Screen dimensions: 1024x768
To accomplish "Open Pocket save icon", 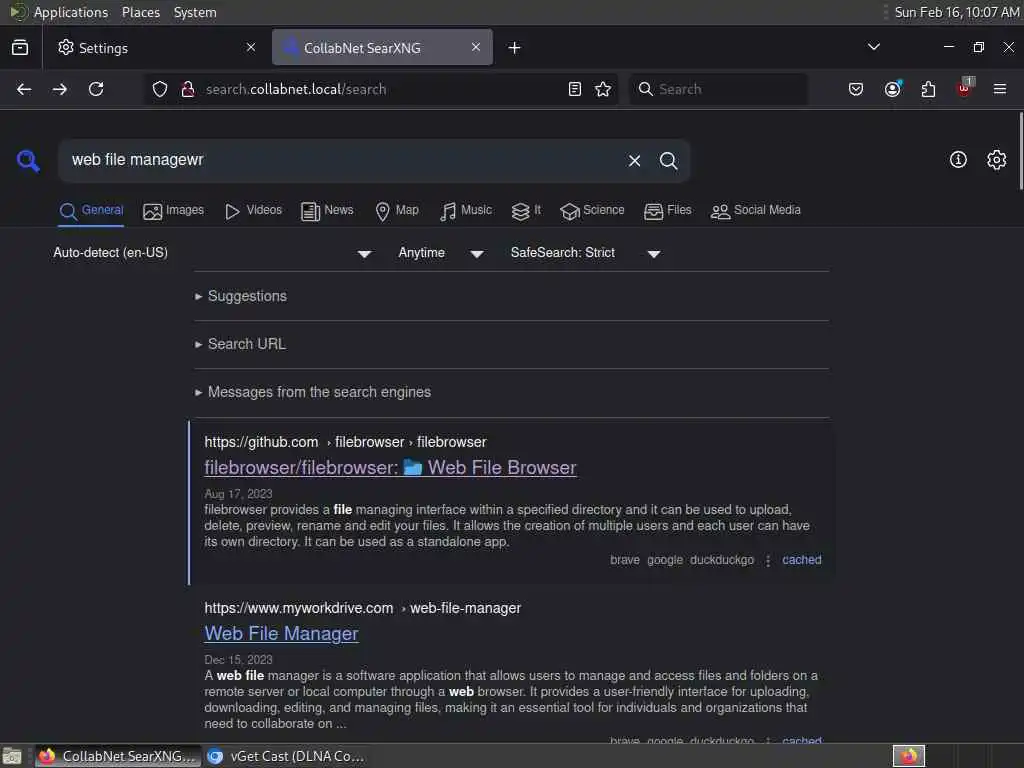I will coord(856,89).
